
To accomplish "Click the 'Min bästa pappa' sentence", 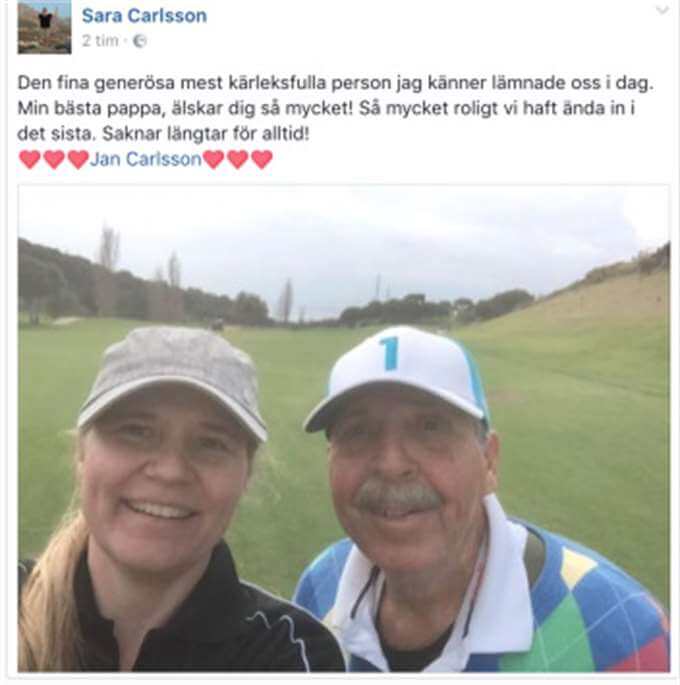I will click(x=185, y=108).
